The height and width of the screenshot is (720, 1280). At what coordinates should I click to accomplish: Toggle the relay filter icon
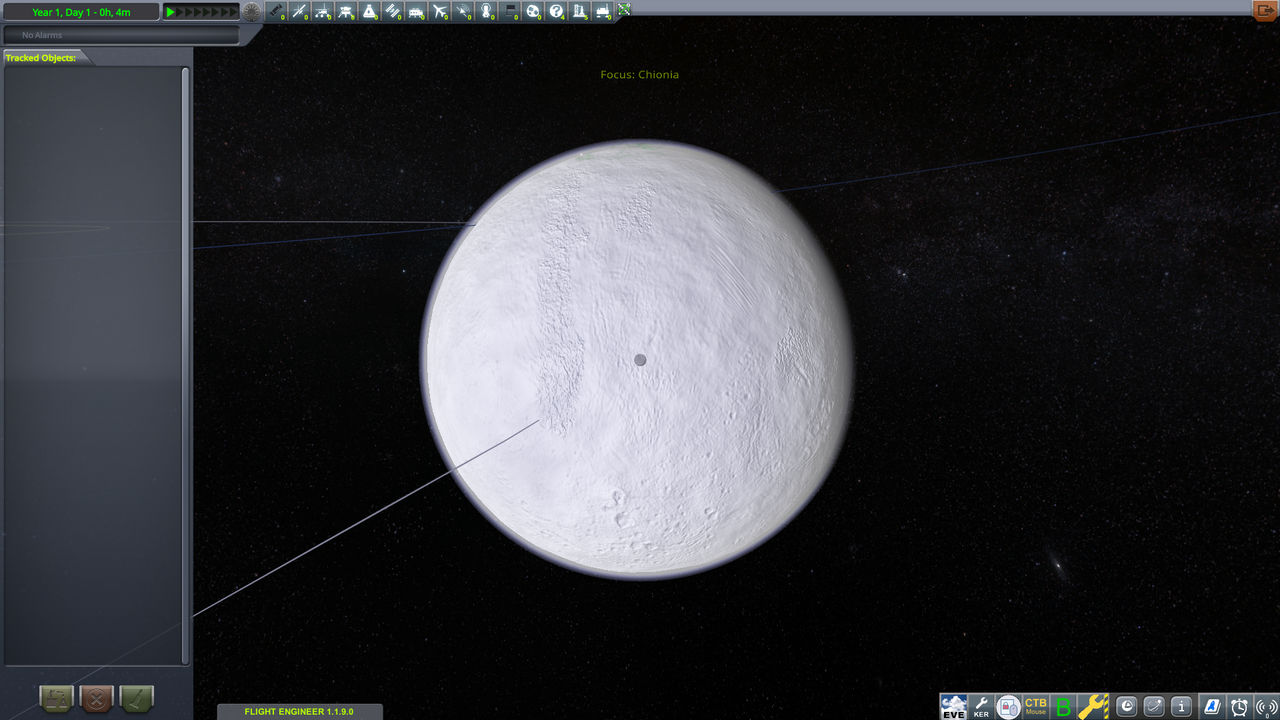click(x=463, y=11)
